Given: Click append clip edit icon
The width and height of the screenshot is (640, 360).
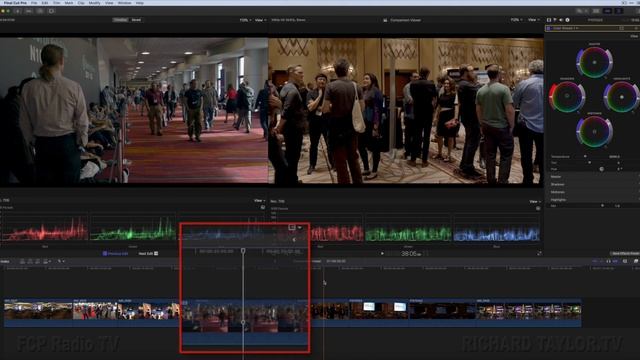Looking at the screenshot, I should tap(37, 261).
